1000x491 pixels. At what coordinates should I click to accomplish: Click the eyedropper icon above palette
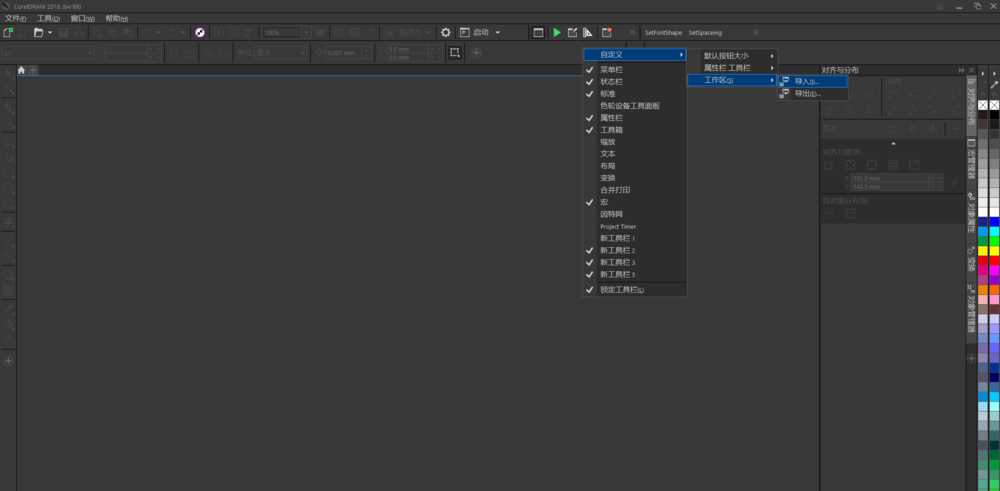click(994, 84)
